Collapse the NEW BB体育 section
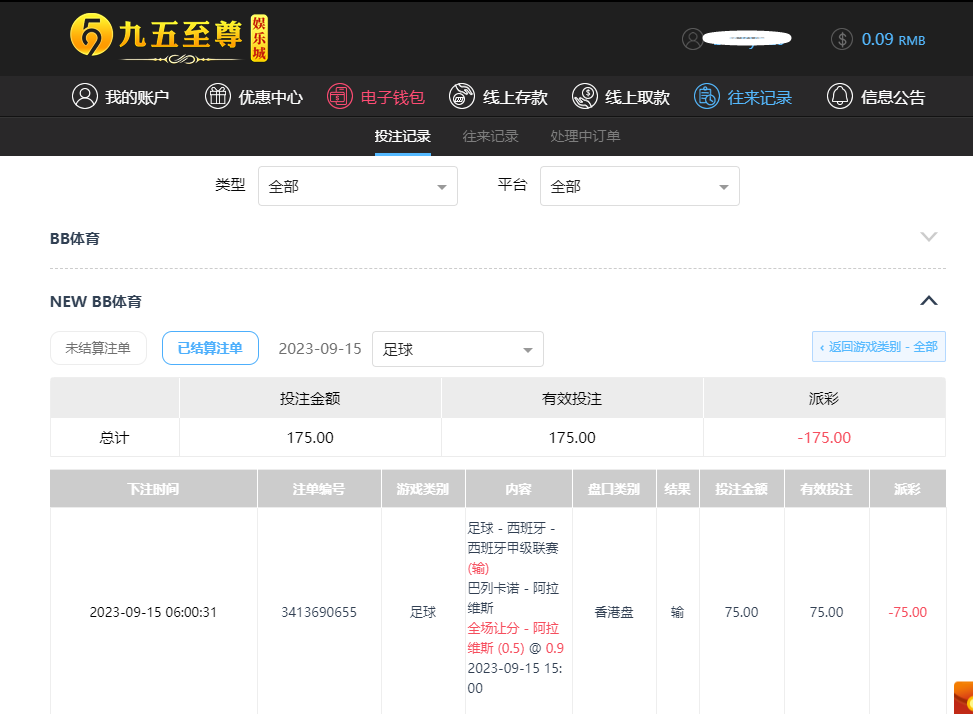This screenshot has width=973, height=714. (x=928, y=301)
